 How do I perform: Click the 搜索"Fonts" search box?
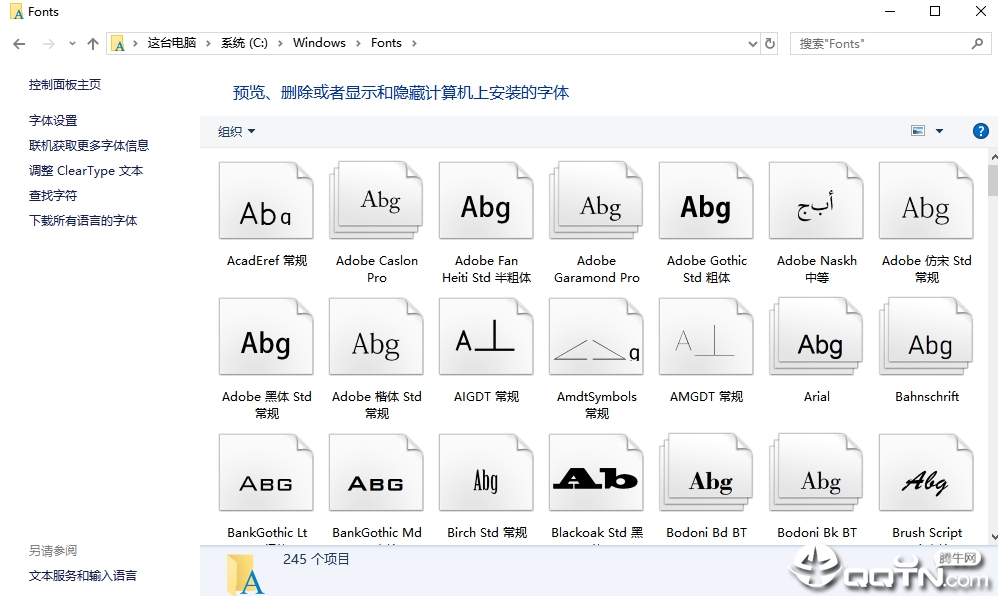click(x=880, y=44)
